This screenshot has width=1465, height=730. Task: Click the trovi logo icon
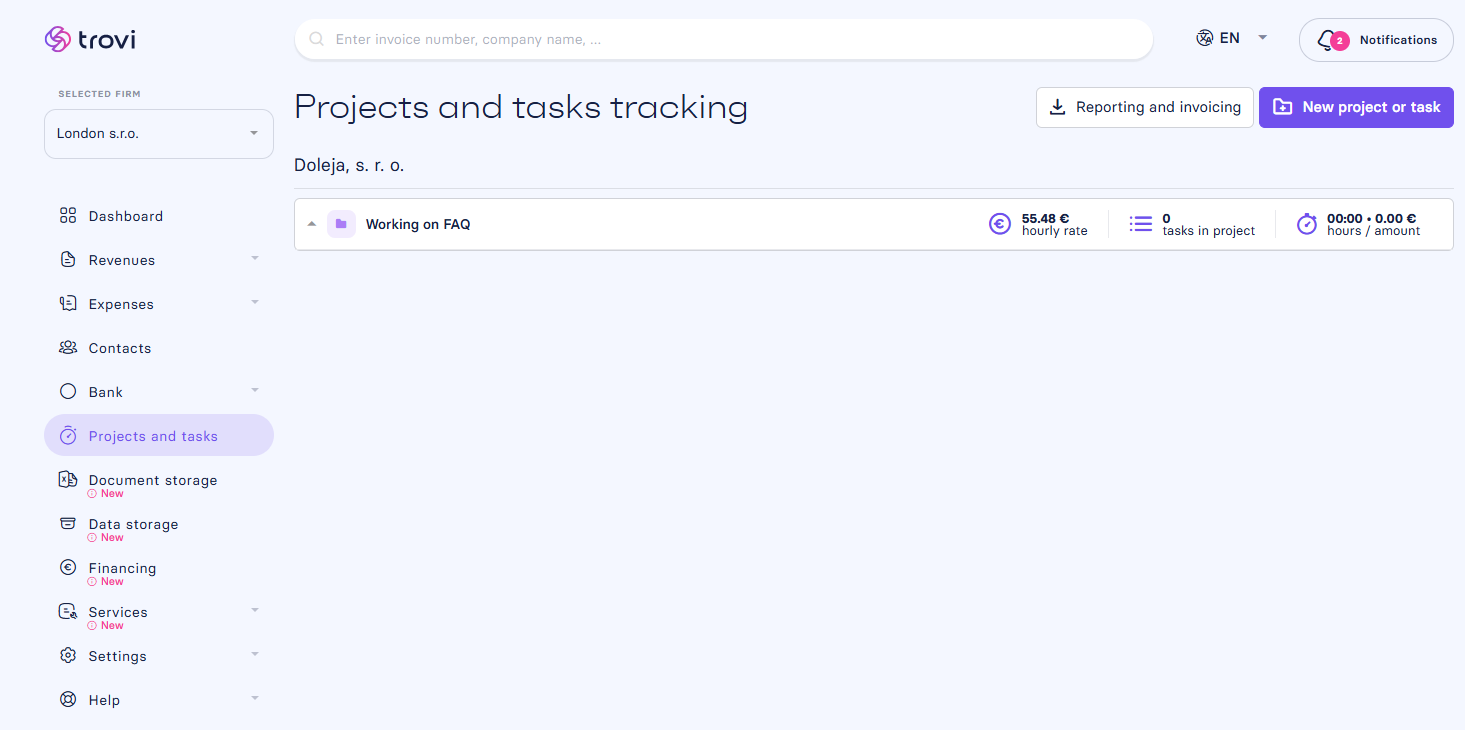(x=57, y=39)
